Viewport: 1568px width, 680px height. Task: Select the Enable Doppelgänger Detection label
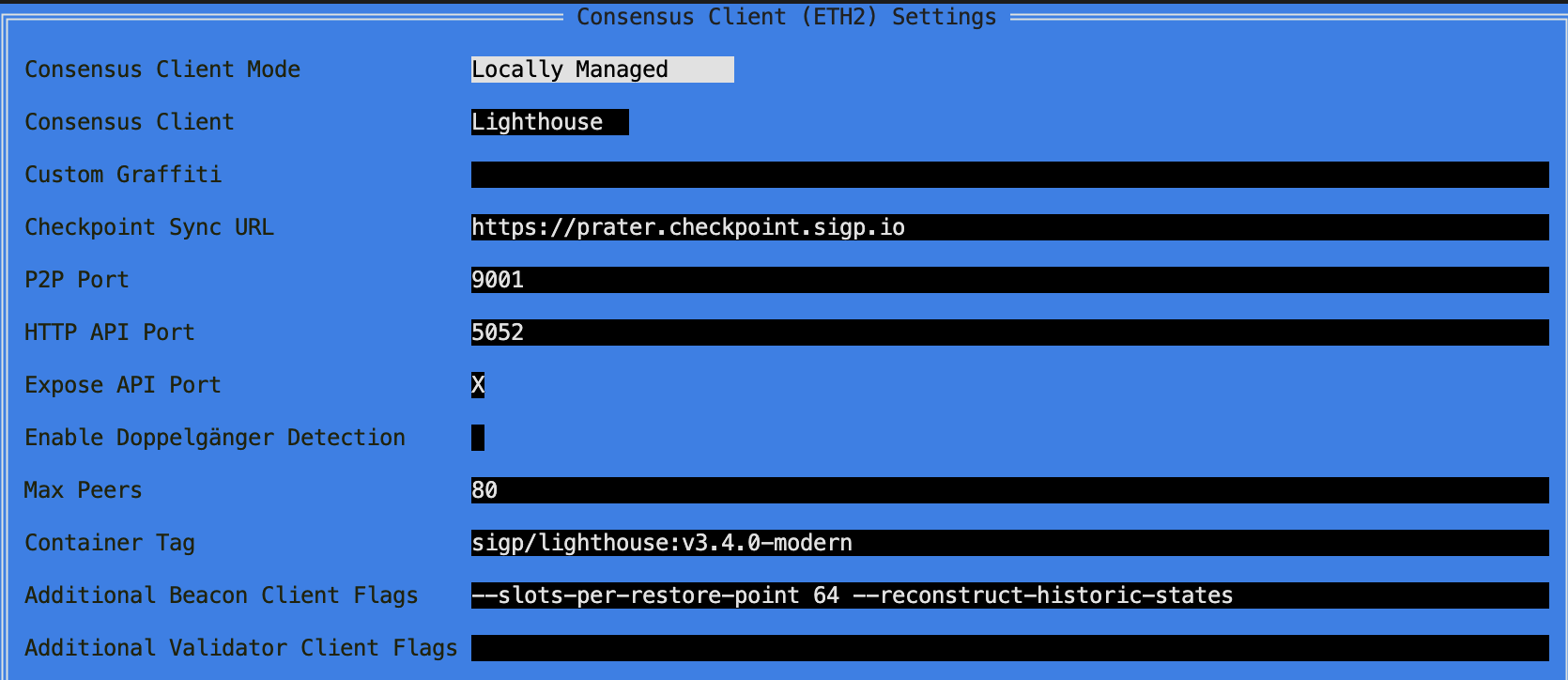coord(215,438)
